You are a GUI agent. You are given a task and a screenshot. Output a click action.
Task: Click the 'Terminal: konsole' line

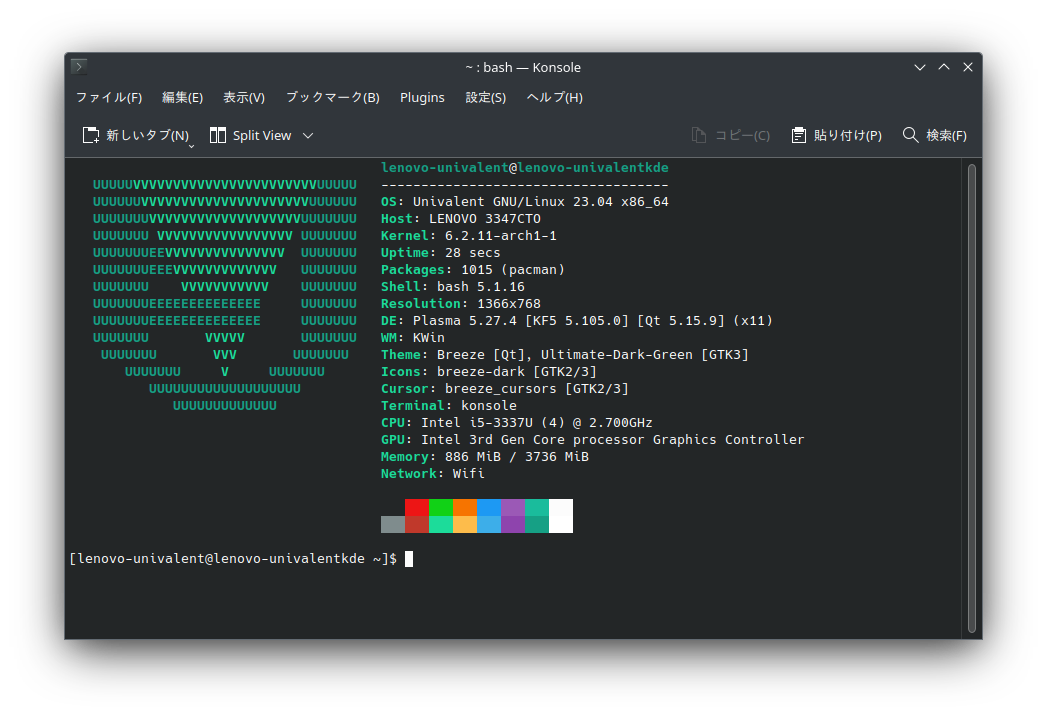(x=449, y=405)
